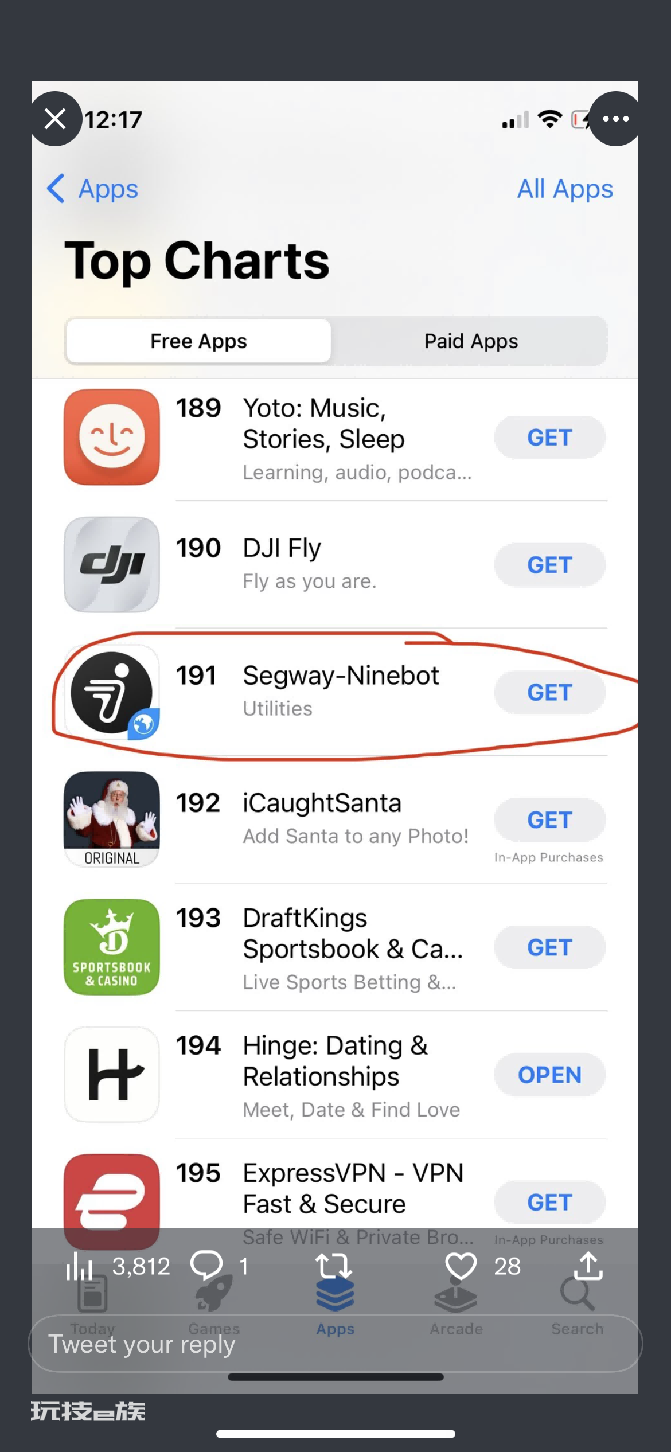Tap the DraftKings Sportsbook app icon
671x1452 pixels.
(x=112, y=947)
